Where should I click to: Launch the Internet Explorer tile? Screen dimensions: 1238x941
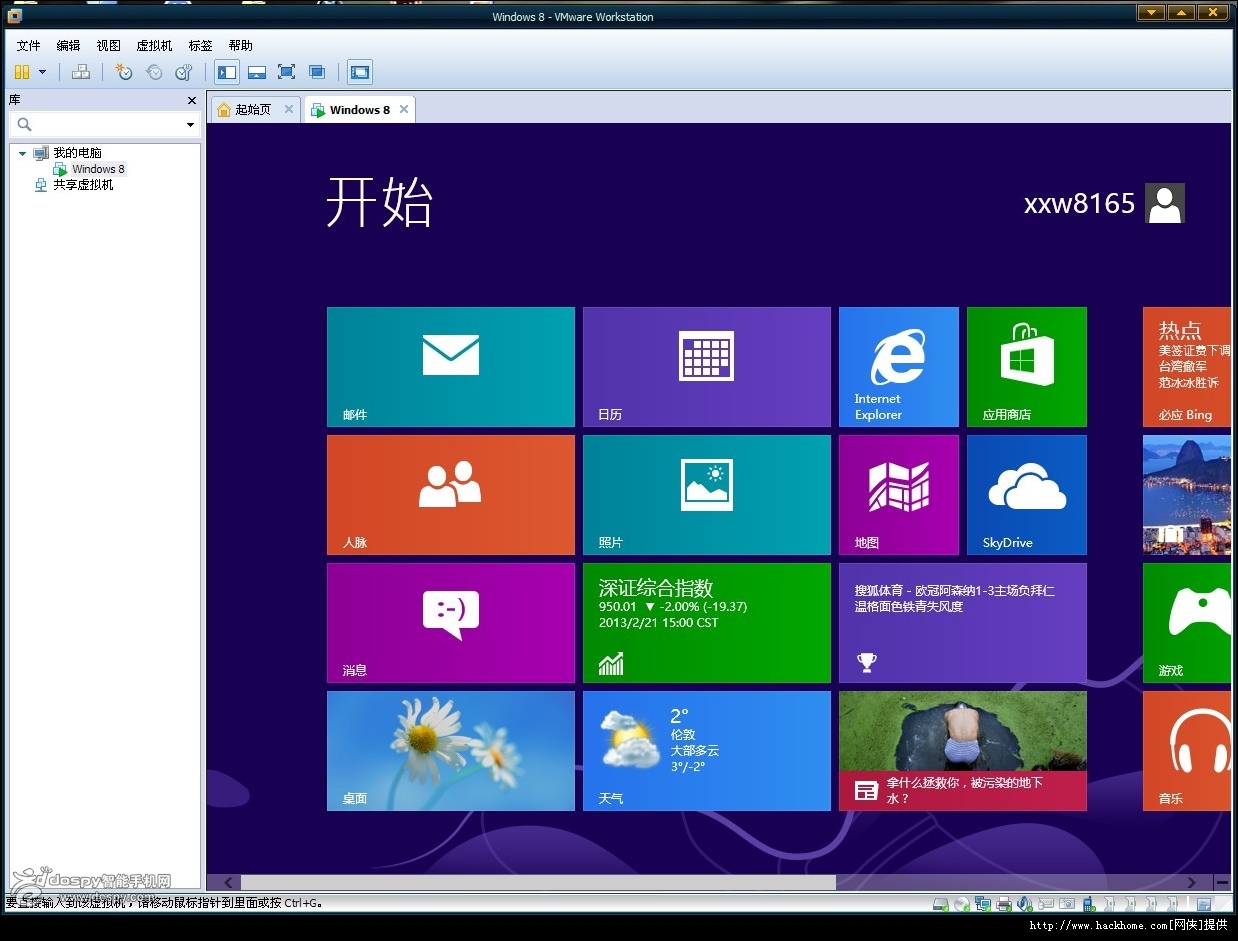coord(899,367)
